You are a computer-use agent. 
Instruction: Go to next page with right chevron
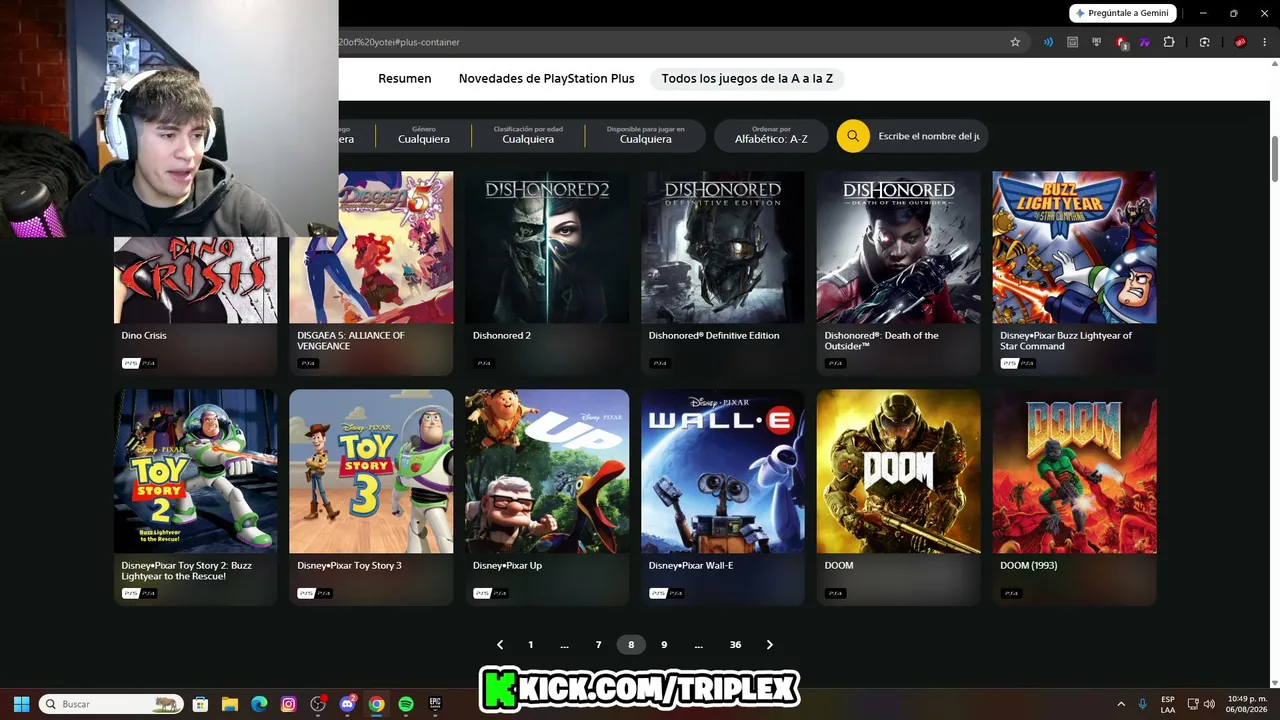click(769, 645)
